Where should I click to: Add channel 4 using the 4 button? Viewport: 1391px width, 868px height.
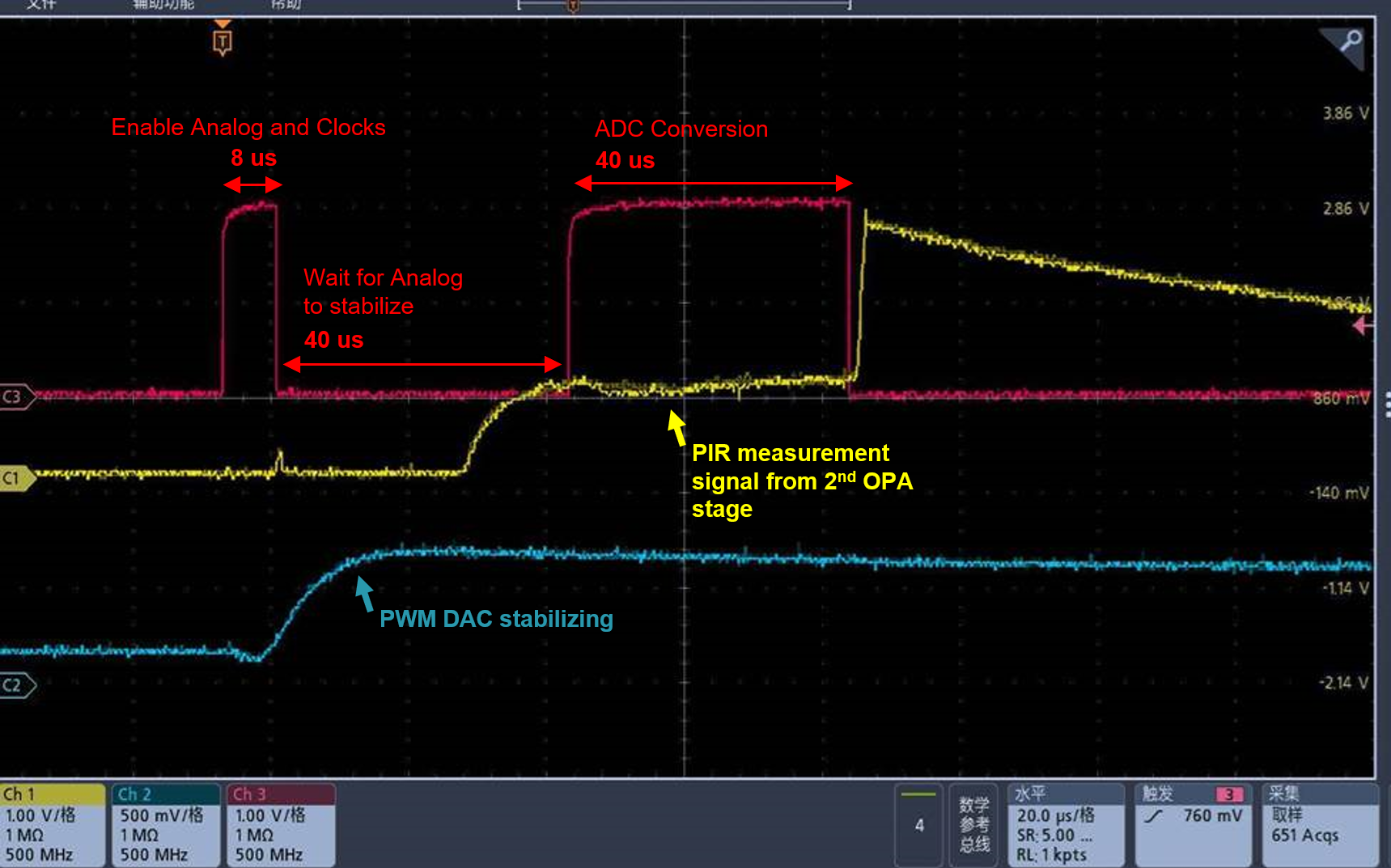[919, 824]
